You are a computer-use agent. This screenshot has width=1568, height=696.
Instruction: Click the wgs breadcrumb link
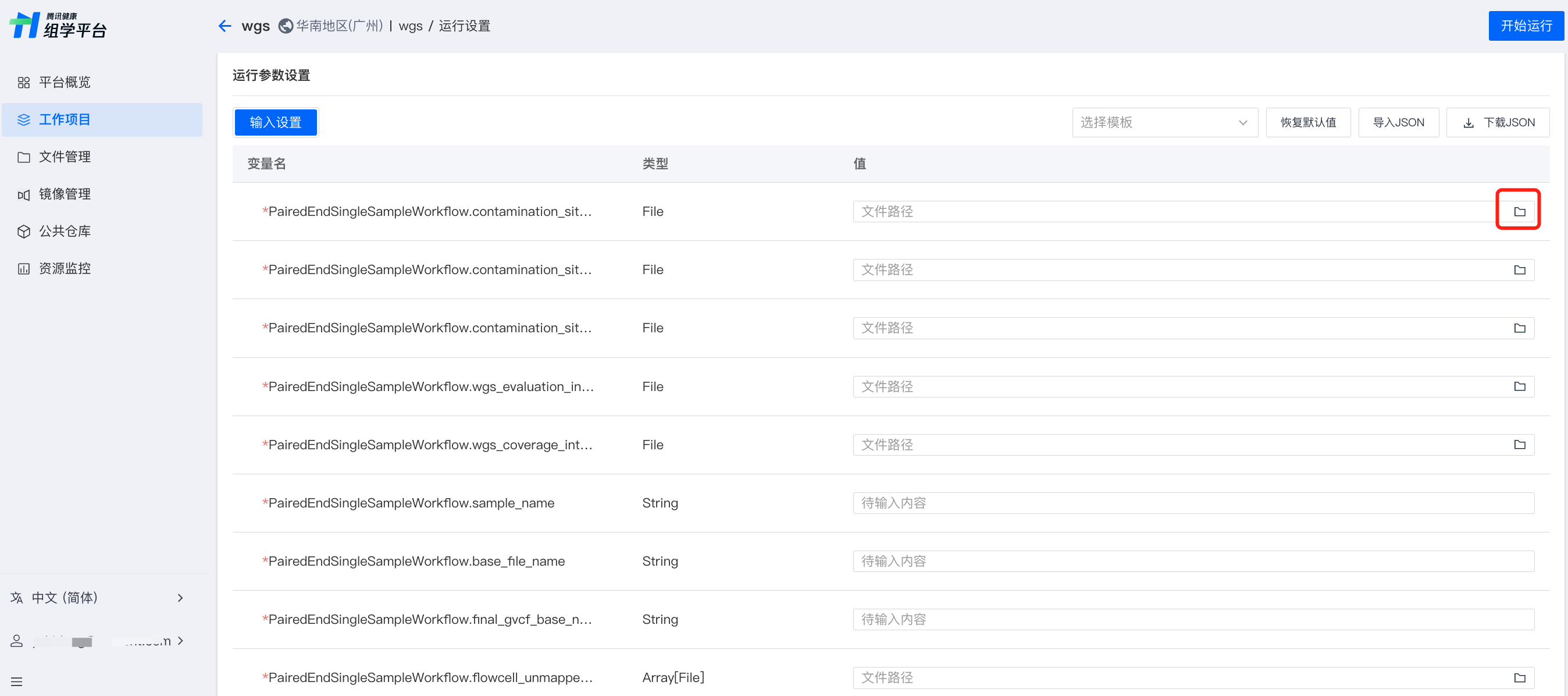pyautogui.click(x=410, y=26)
